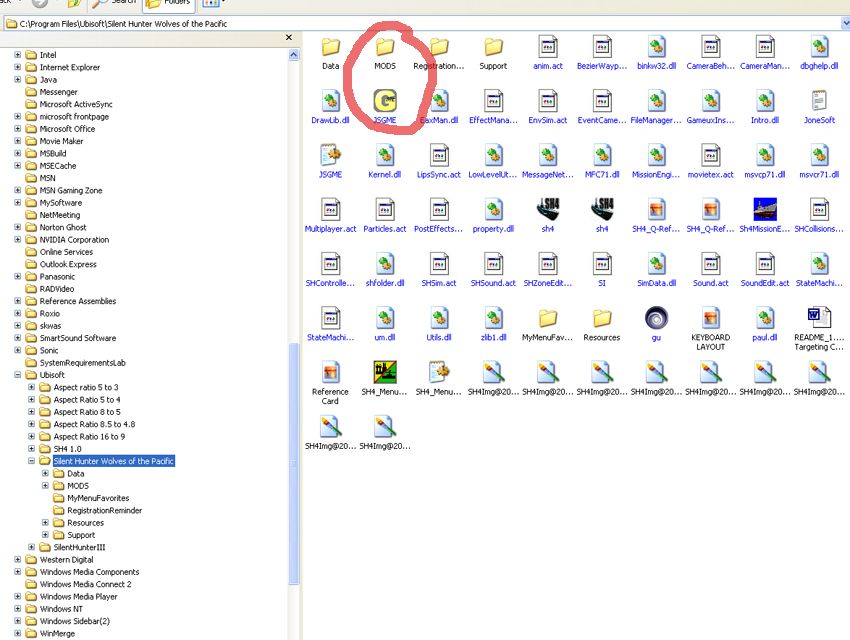This screenshot has height=640, width=850.
Task: Select the Utils.dll file
Action: pos(439,318)
